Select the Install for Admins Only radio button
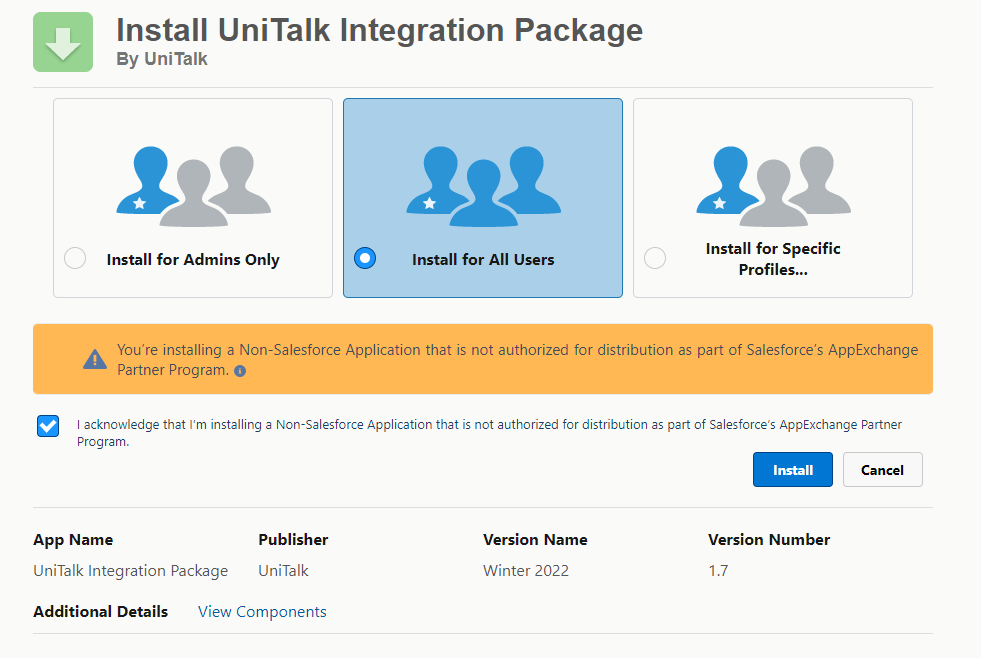 (75, 259)
